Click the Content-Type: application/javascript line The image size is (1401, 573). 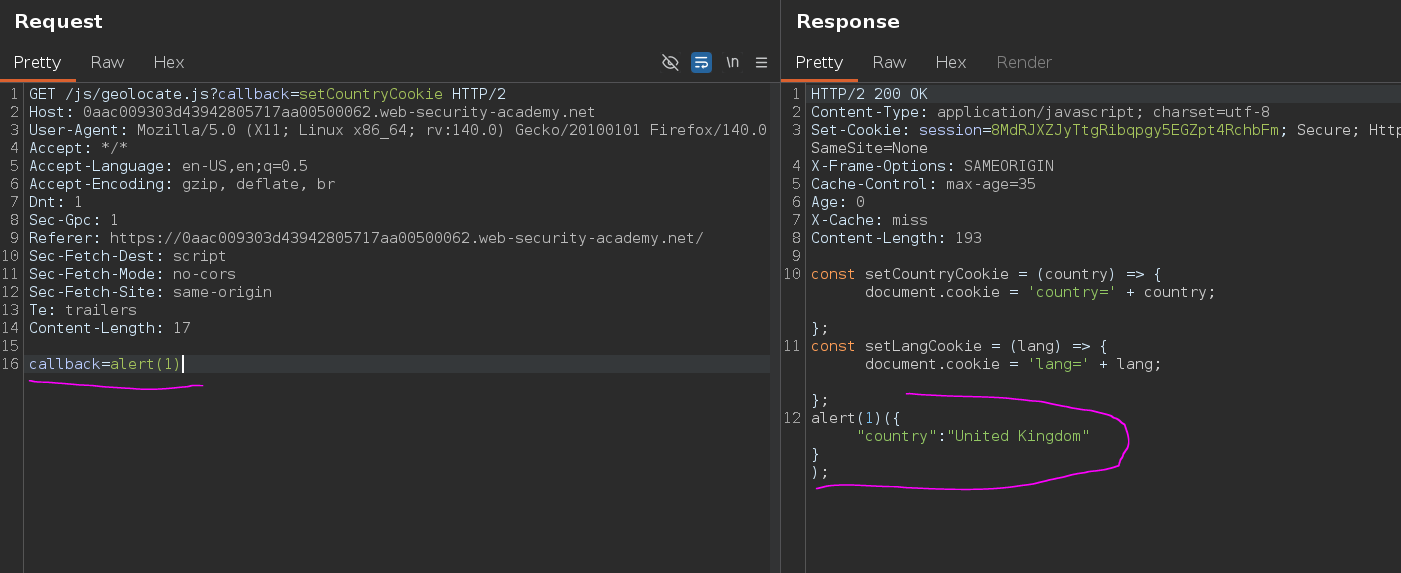pyautogui.click(x=1040, y=112)
